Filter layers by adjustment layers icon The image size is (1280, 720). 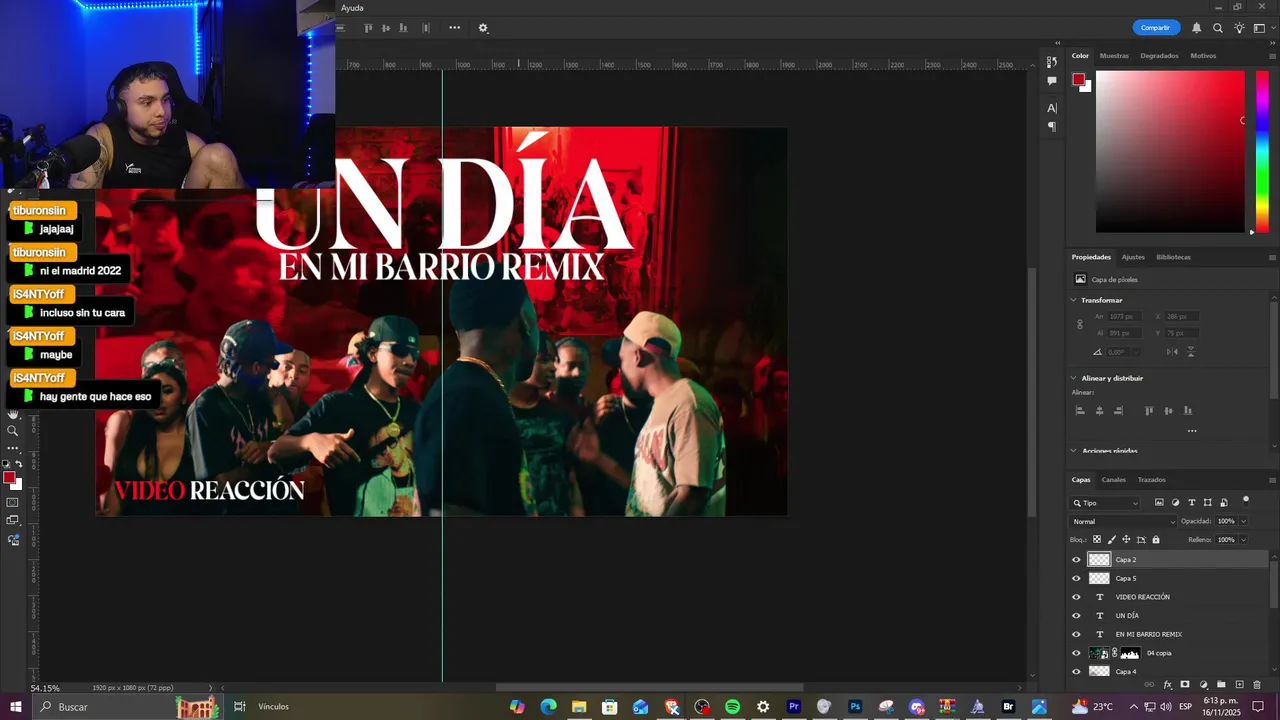point(1175,503)
